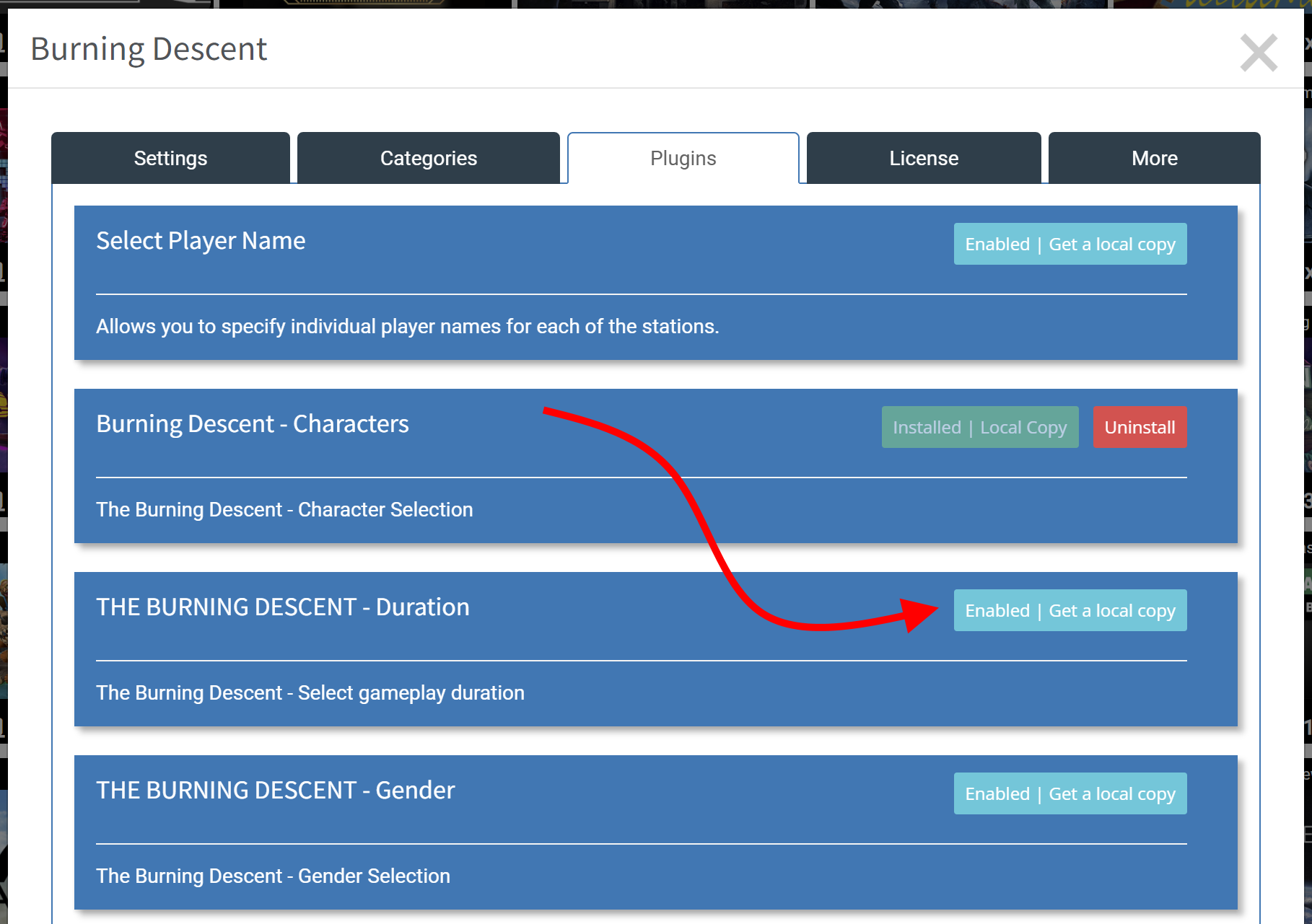Image resolution: width=1312 pixels, height=924 pixels.
Task: Switch to the Settings tab
Action: pos(170,158)
